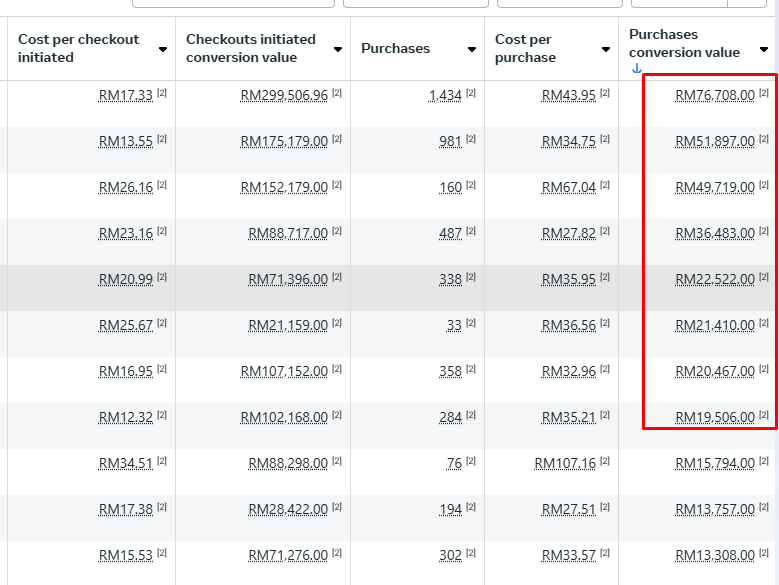
Task: Click footnote marker beside RM17.33 cost
Action: tap(162, 93)
